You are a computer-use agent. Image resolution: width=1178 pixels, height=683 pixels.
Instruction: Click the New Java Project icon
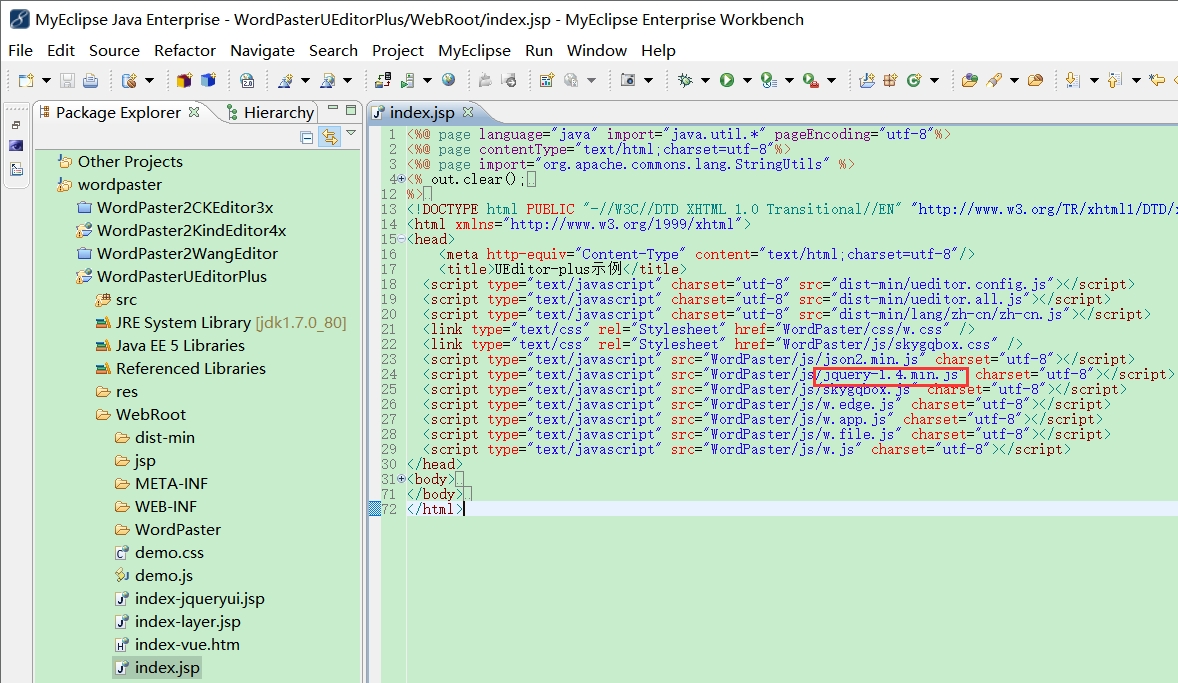[x=866, y=80]
